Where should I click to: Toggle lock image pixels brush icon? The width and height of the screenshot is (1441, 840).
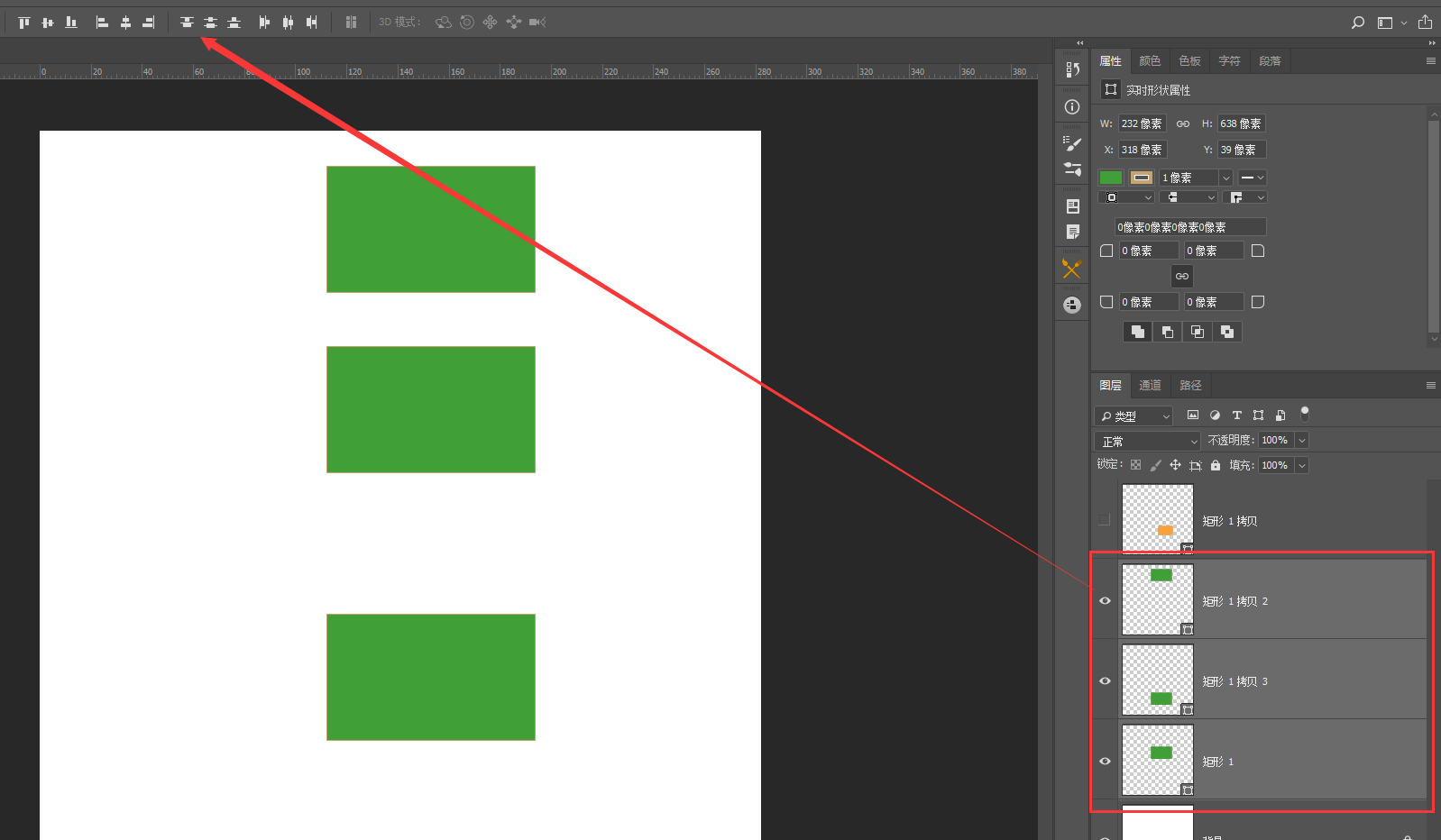click(x=1155, y=465)
